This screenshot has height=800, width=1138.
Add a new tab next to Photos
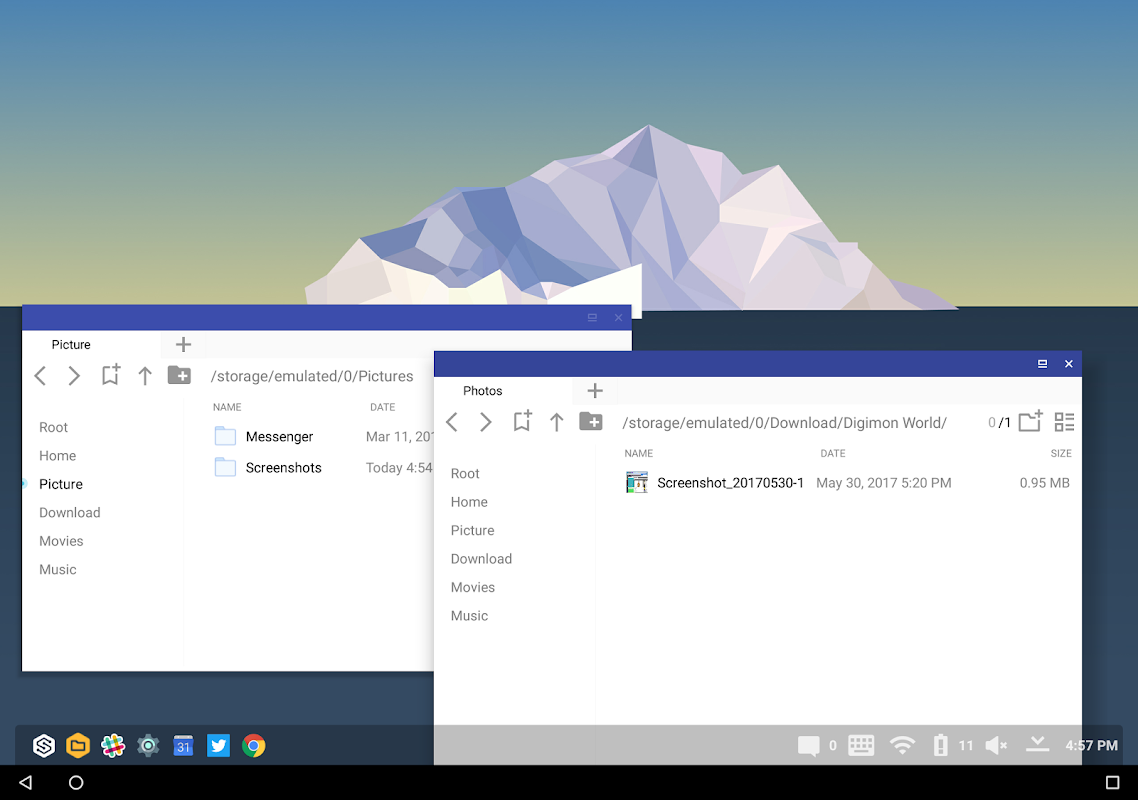click(595, 391)
